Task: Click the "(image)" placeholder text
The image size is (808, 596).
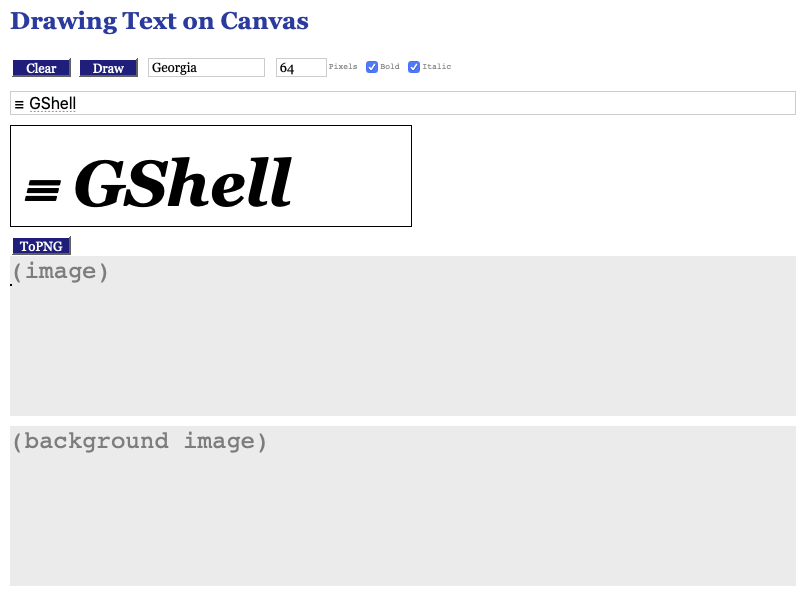Action: 60,271
